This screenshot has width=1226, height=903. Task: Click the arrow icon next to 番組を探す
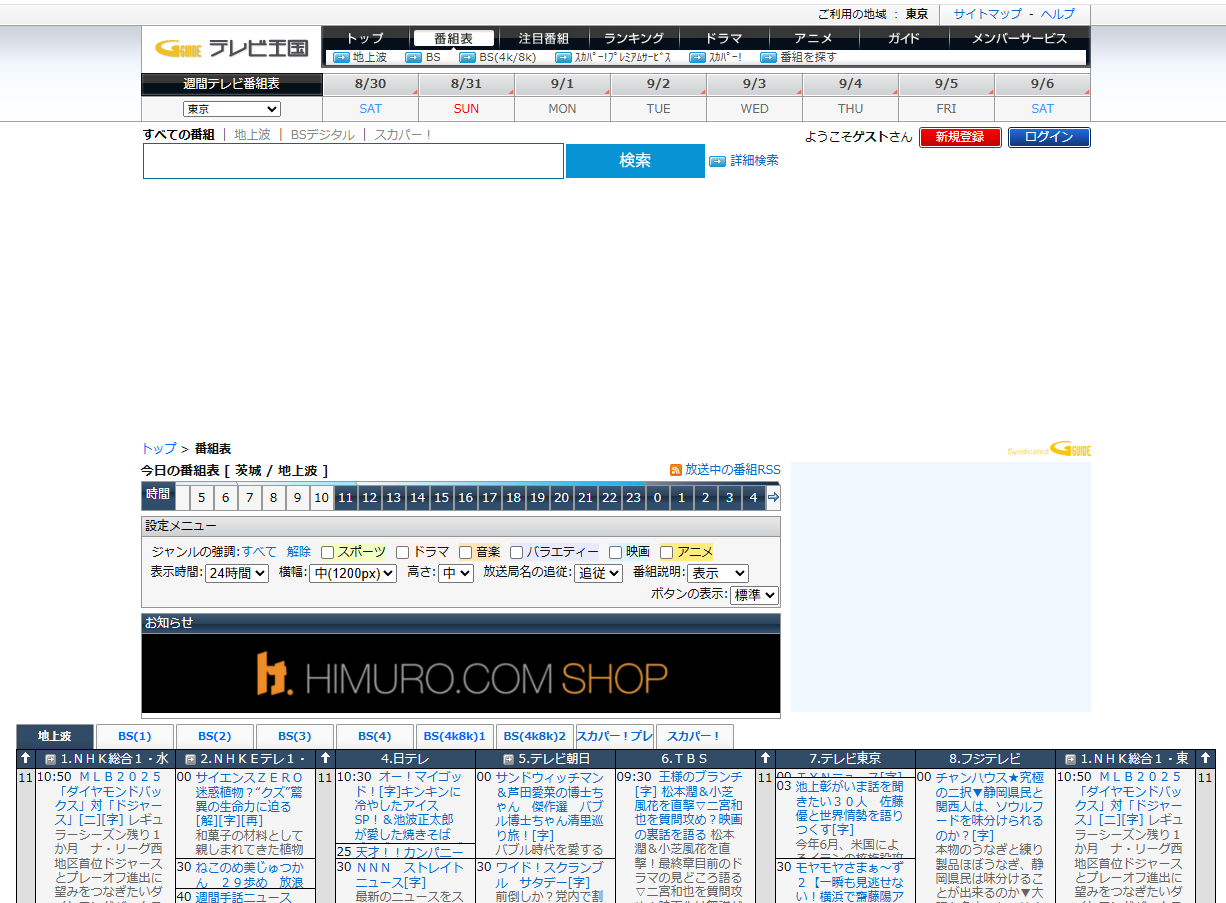pos(768,58)
